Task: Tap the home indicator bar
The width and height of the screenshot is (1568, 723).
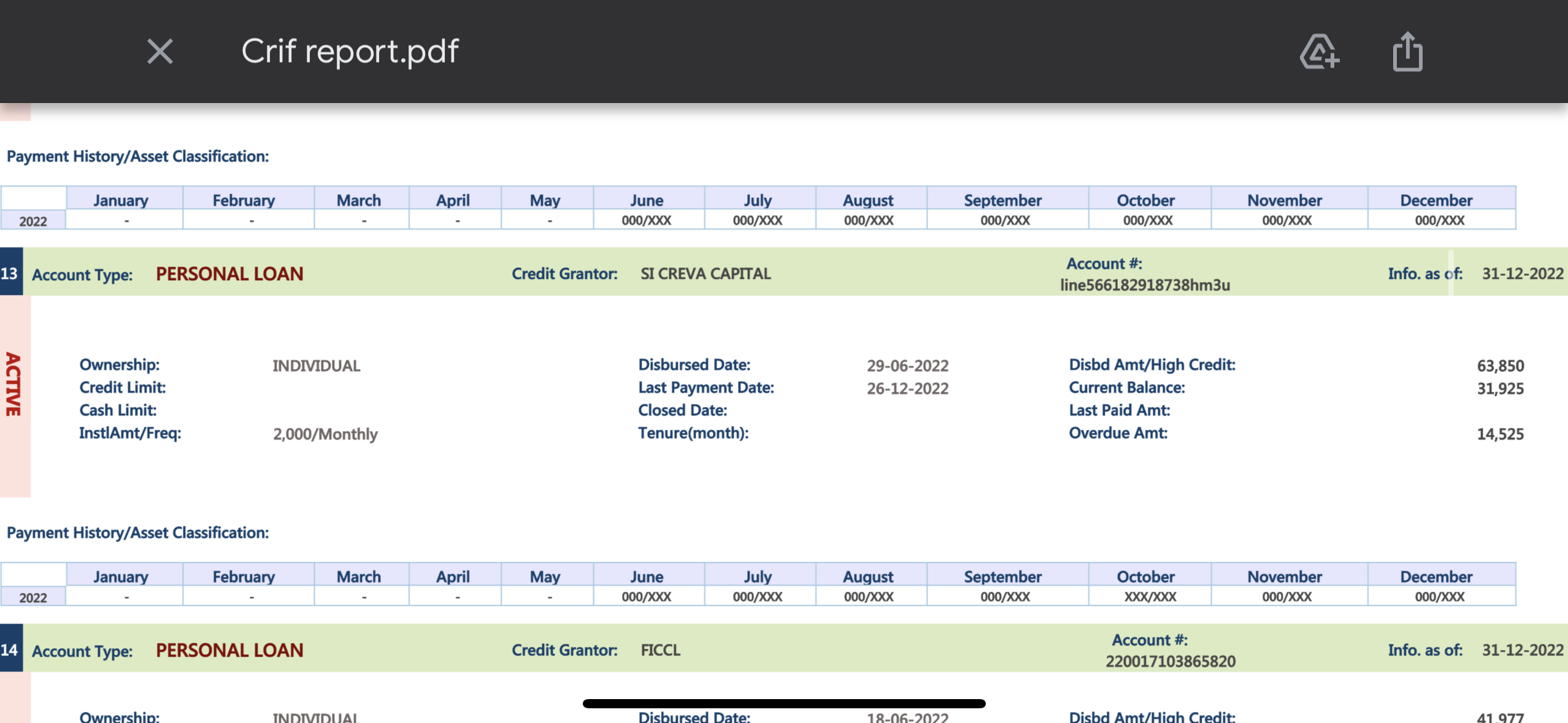Action: [x=784, y=703]
